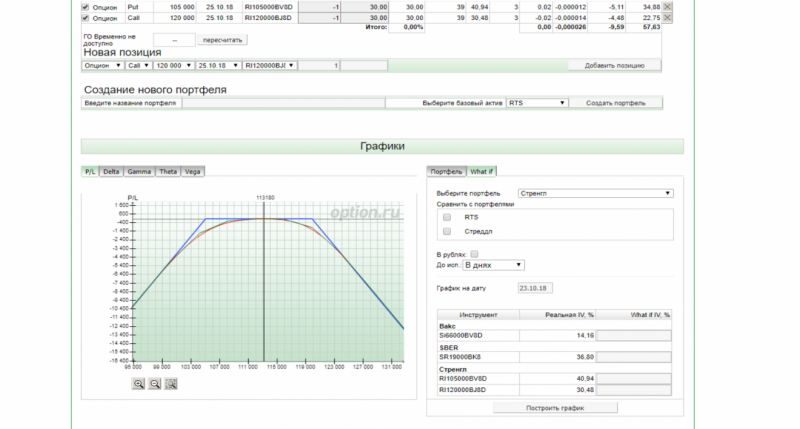Uncheck the Put option row checkbox
Viewport: 800px width, 429px height.
(x=85, y=7)
